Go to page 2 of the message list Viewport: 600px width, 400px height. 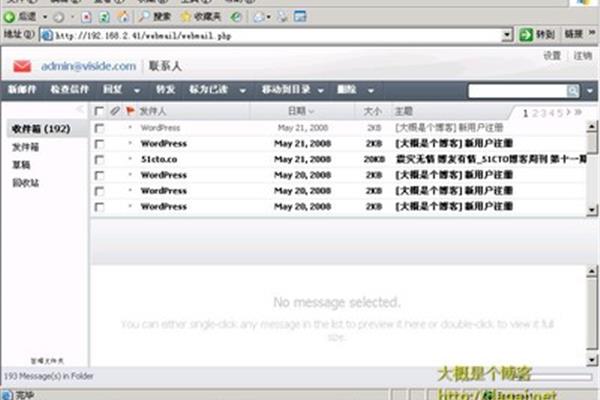pos(535,113)
